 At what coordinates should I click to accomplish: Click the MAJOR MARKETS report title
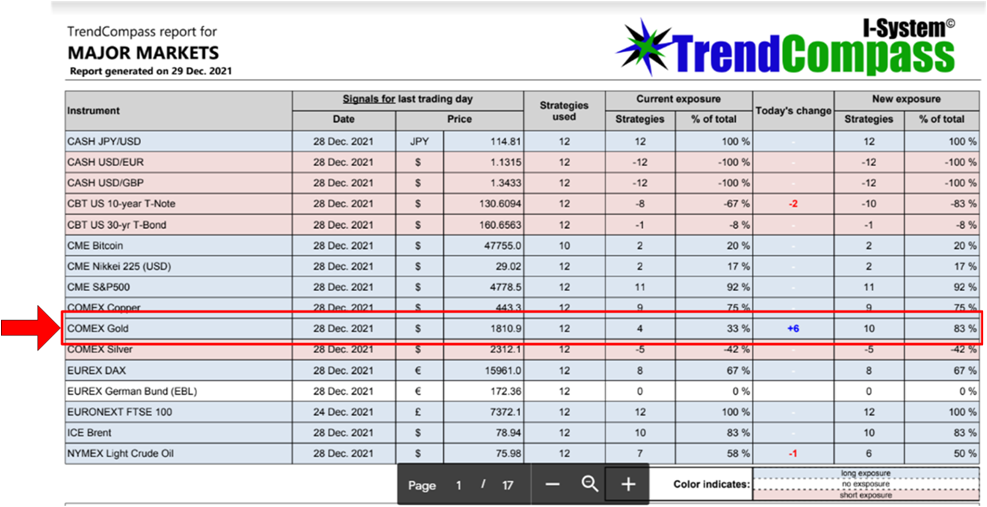click(143, 52)
